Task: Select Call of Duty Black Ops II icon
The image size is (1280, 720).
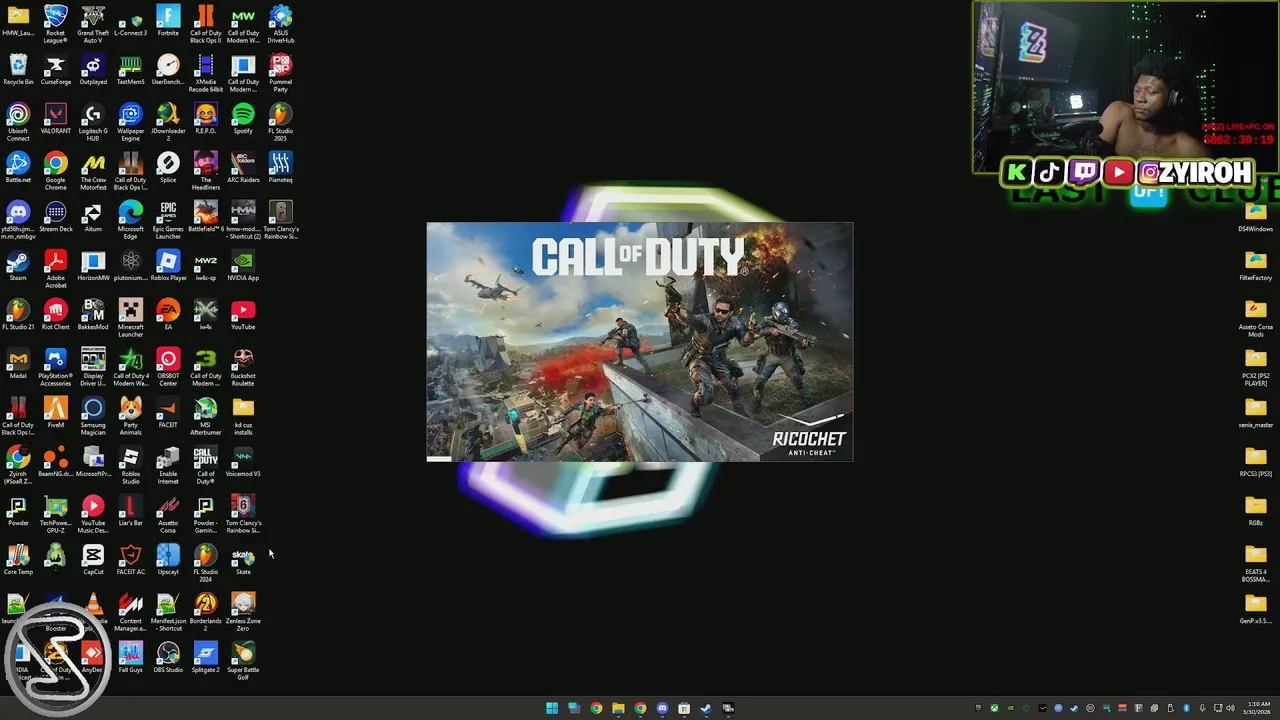Action: click(x=205, y=23)
